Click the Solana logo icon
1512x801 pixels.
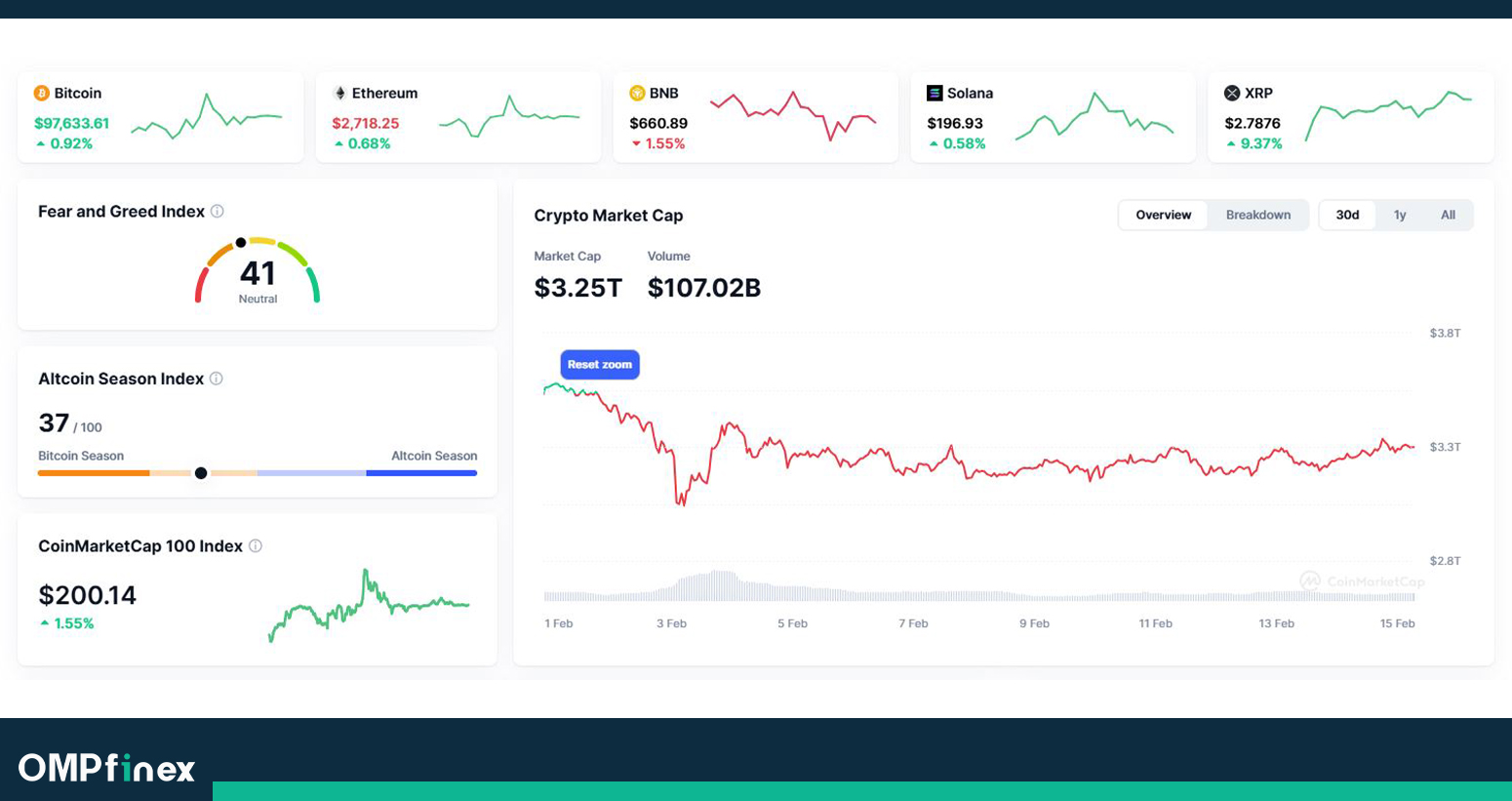[x=935, y=94]
